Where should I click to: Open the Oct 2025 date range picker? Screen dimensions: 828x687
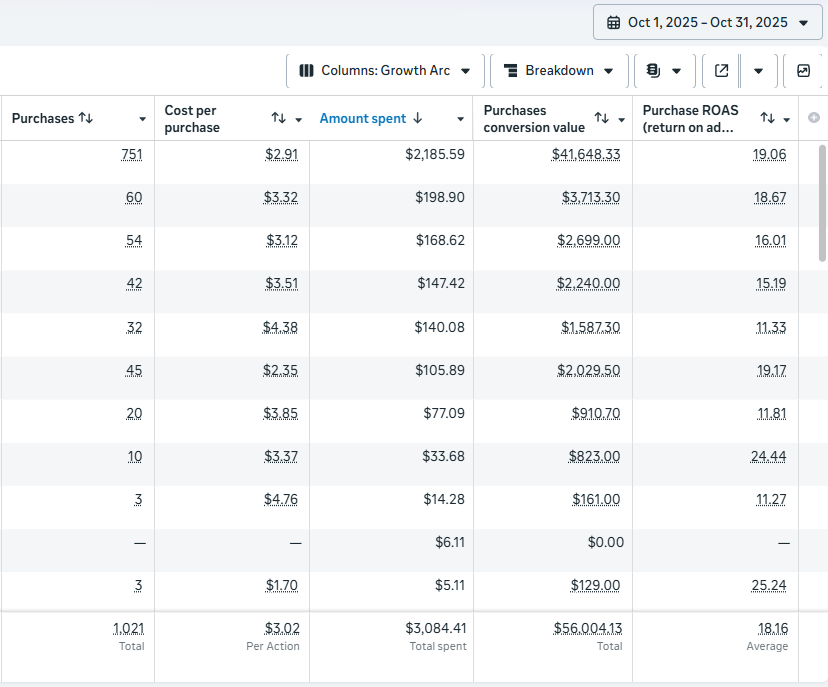click(708, 22)
